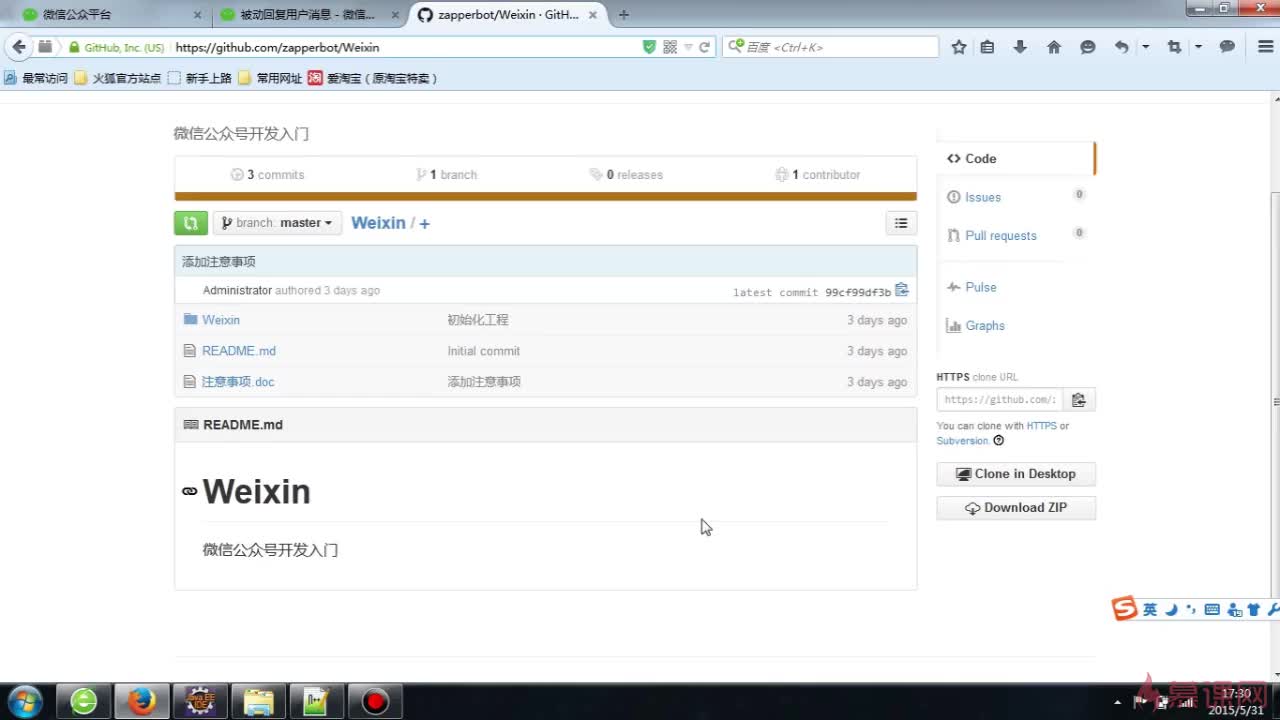1280x720 pixels.
Task: Open the bookmarks list icon
Action: click(x=987, y=47)
